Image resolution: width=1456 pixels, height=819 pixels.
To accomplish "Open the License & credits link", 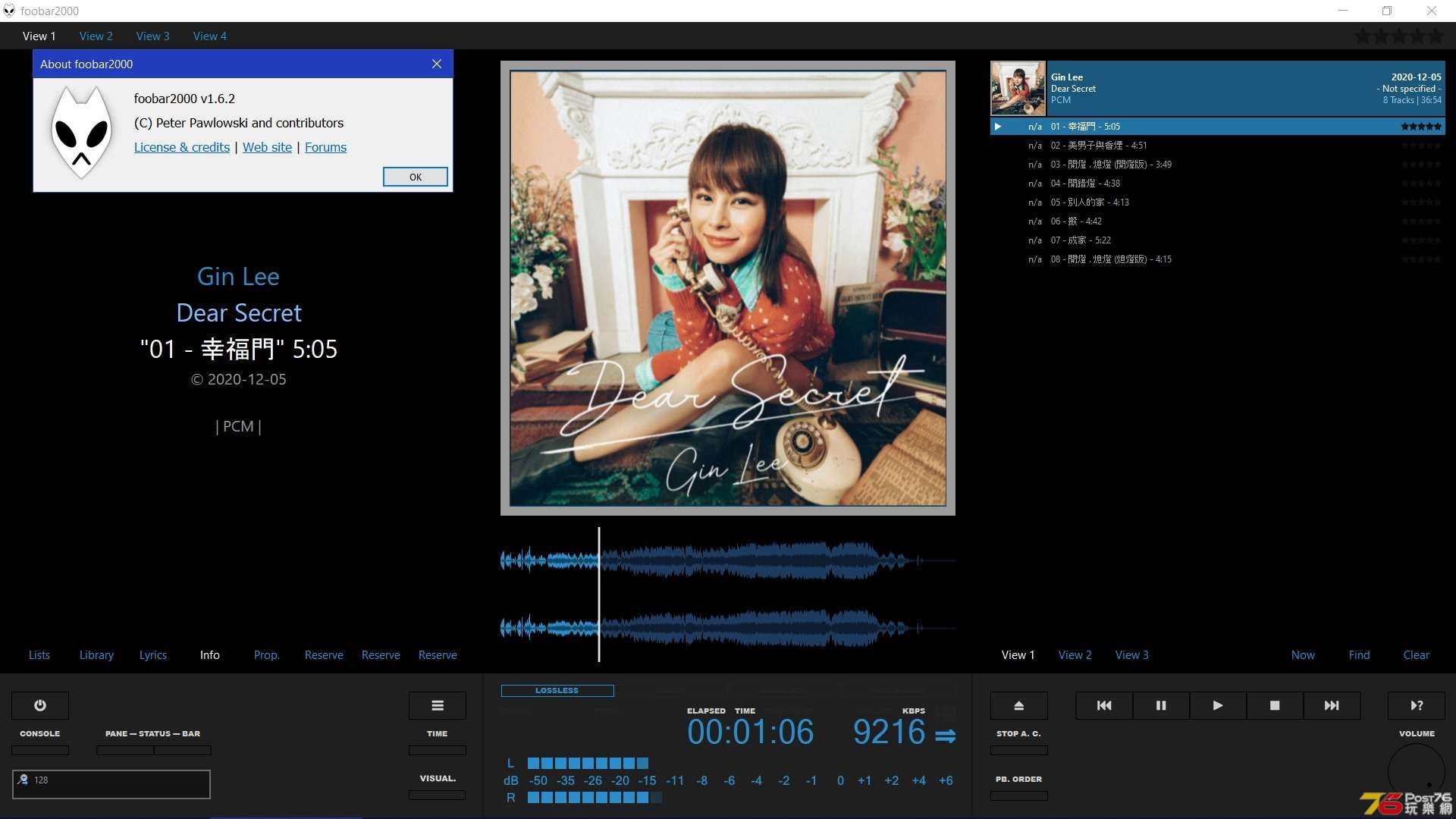I will (182, 147).
